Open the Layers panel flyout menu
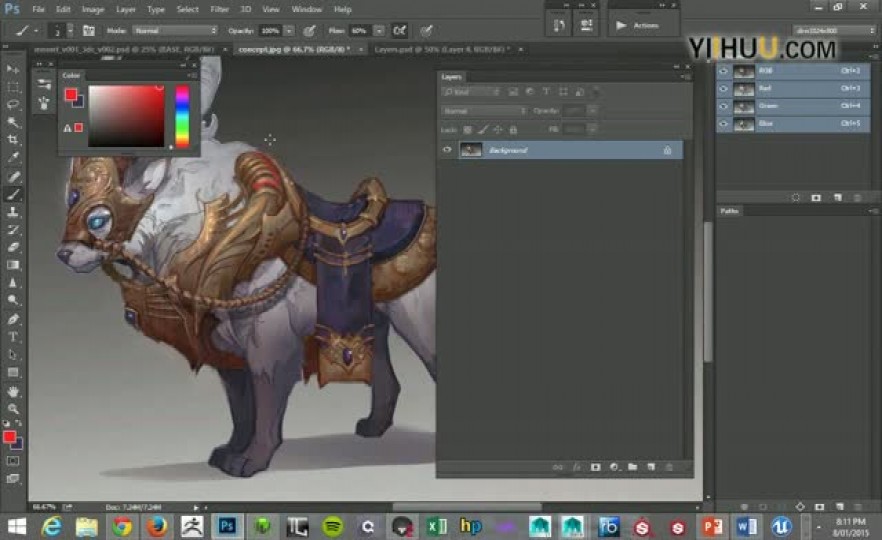This screenshot has height=540, width=882. click(x=685, y=76)
